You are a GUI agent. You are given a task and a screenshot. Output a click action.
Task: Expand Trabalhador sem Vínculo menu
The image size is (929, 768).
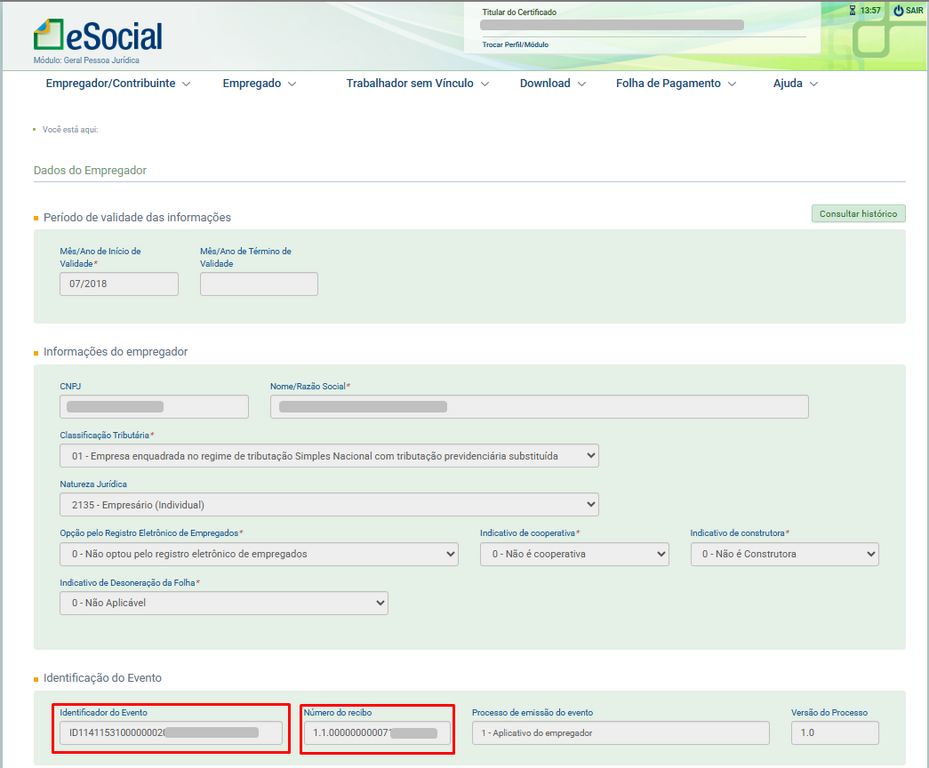coord(417,84)
